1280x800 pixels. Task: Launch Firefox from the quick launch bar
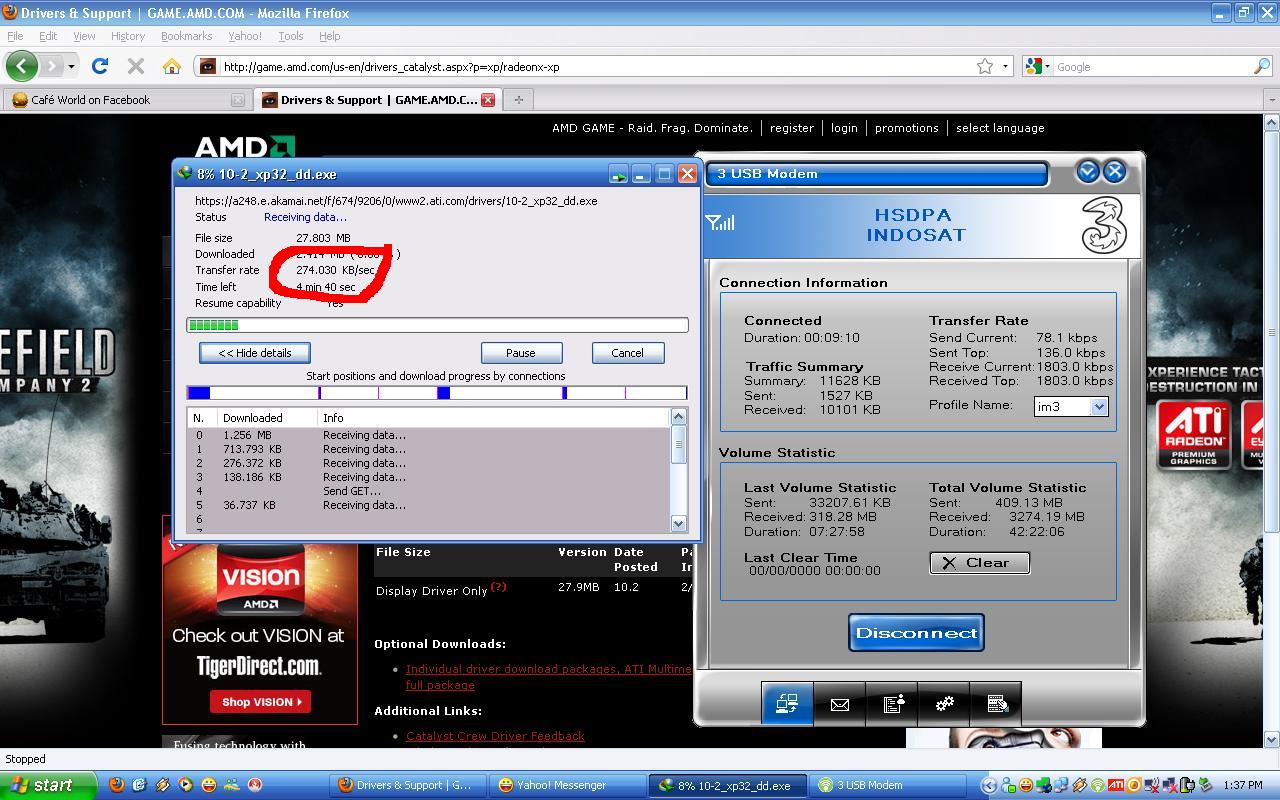117,785
